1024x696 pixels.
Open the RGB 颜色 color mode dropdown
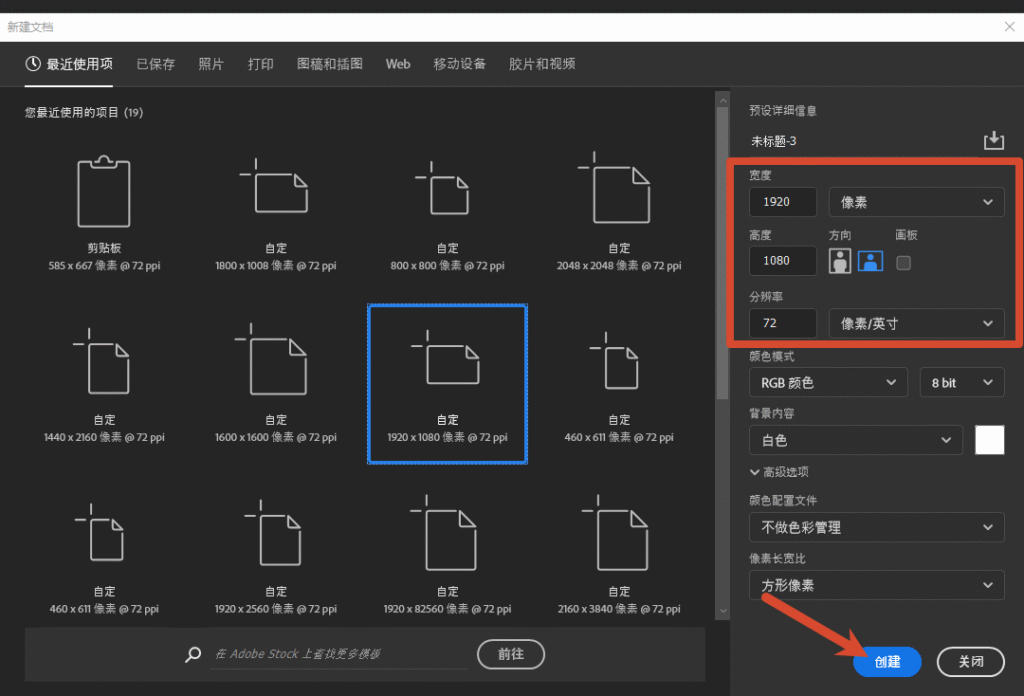click(828, 383)
